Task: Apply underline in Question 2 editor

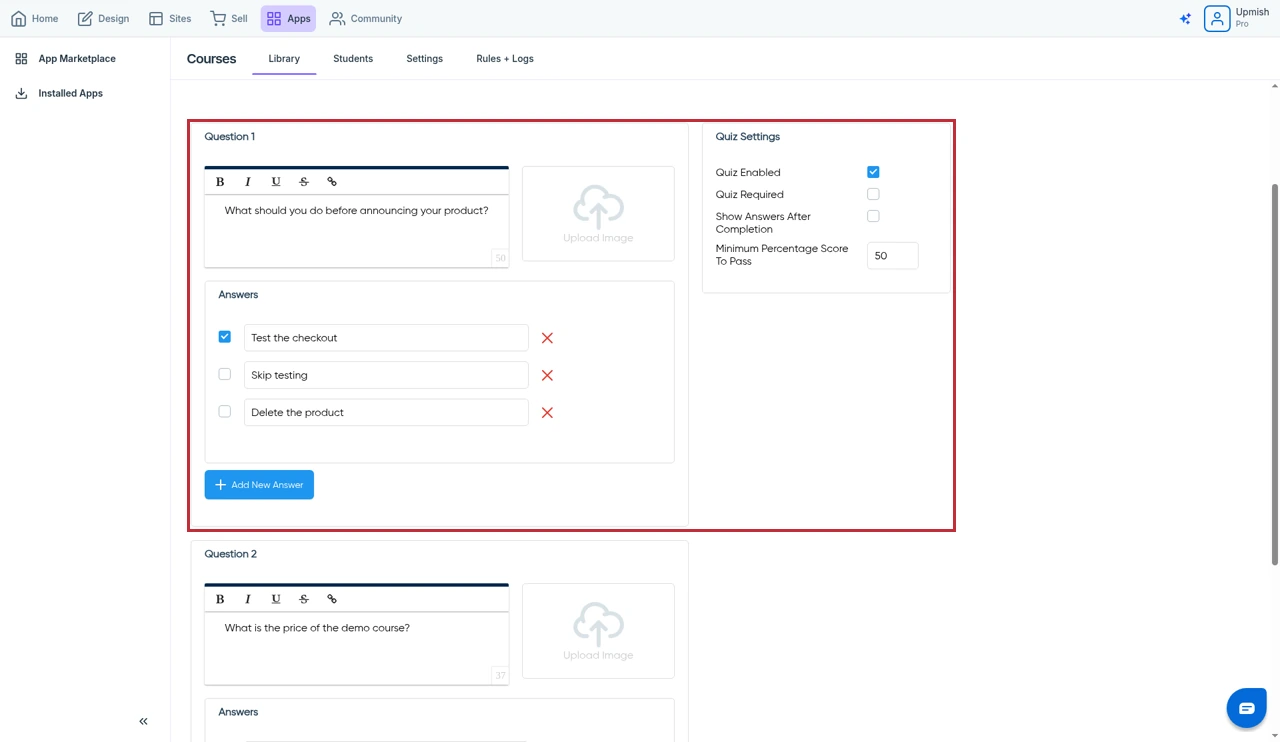Action: click(276, 599)
